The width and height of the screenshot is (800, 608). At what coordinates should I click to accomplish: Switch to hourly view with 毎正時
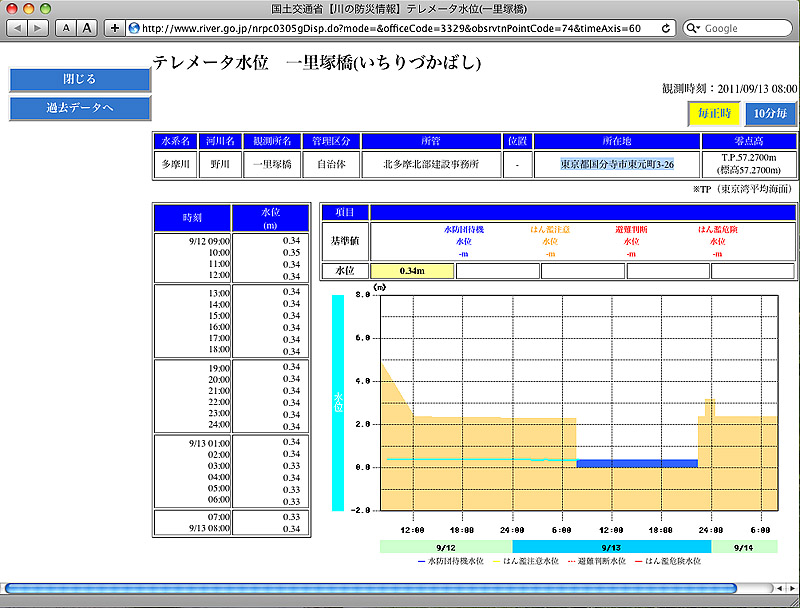pyautogui.click(x=714, y=114)
